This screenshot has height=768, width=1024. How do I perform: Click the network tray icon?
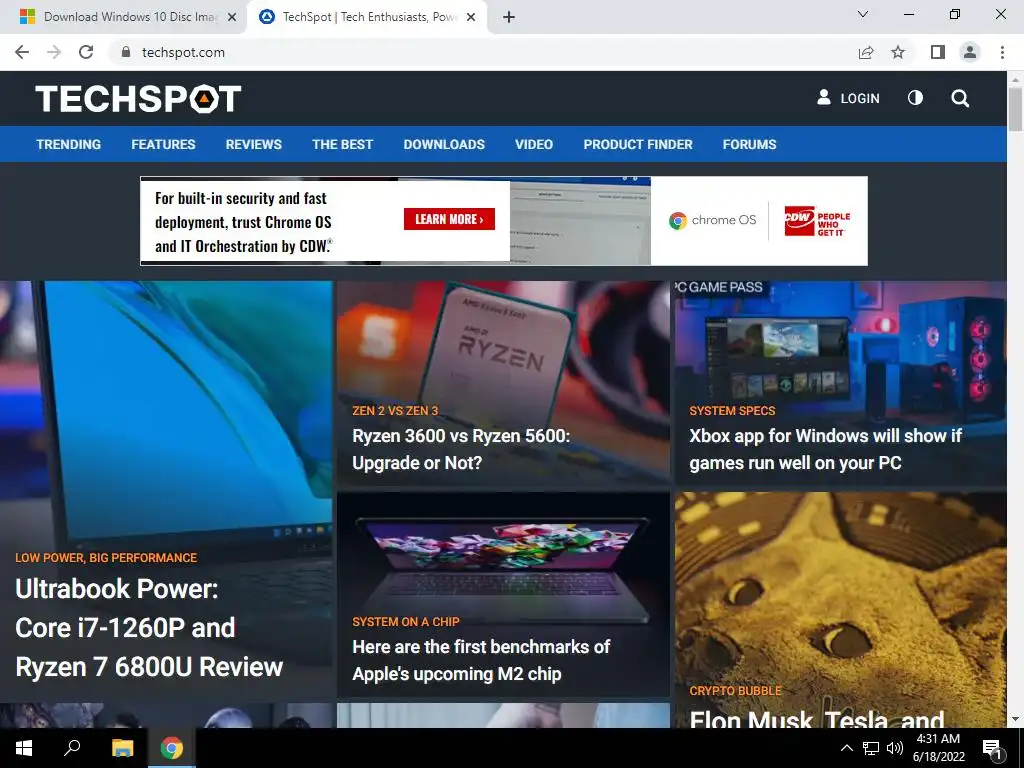871,748
